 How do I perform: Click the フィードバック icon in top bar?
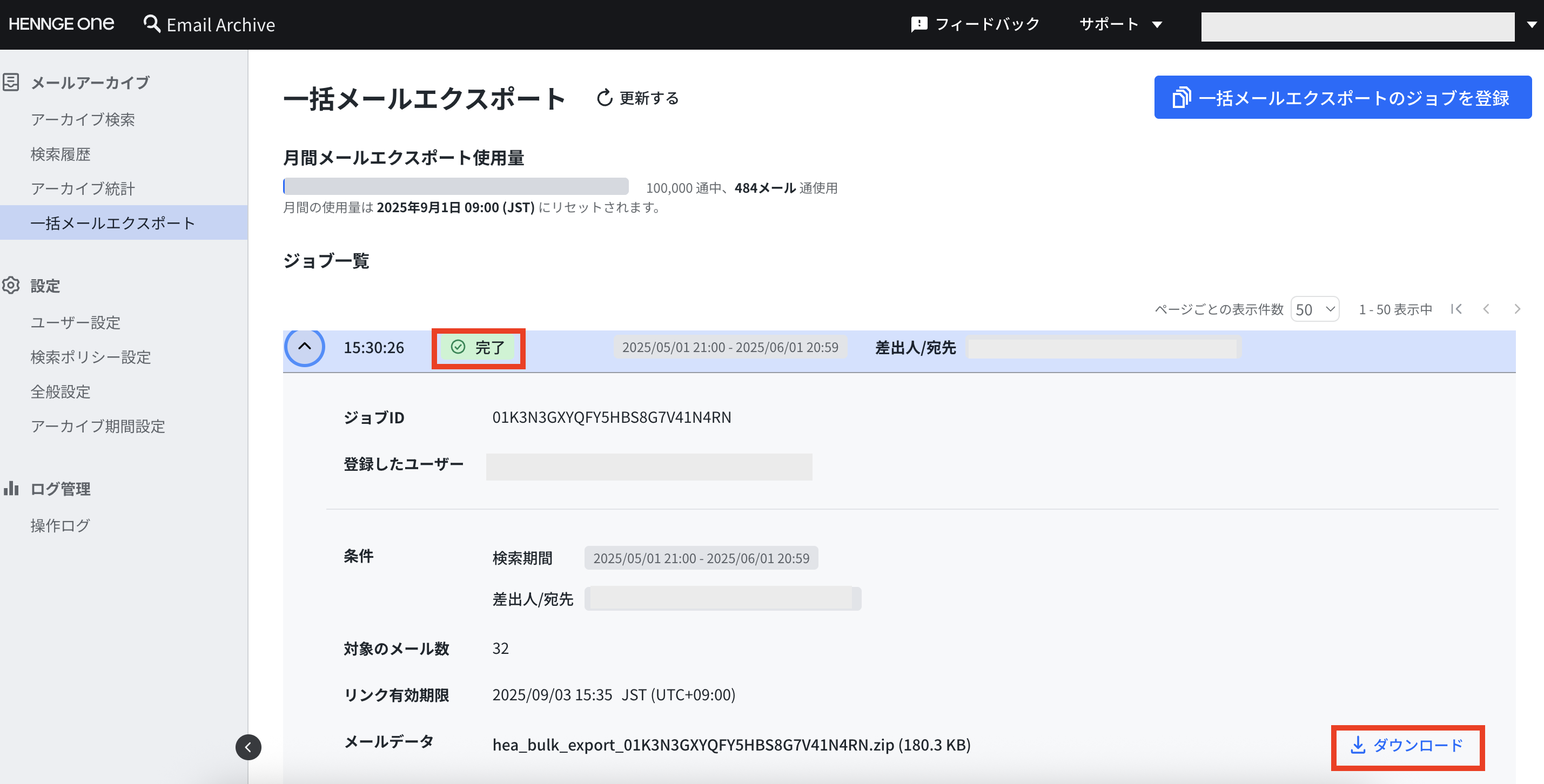(919, 24)
